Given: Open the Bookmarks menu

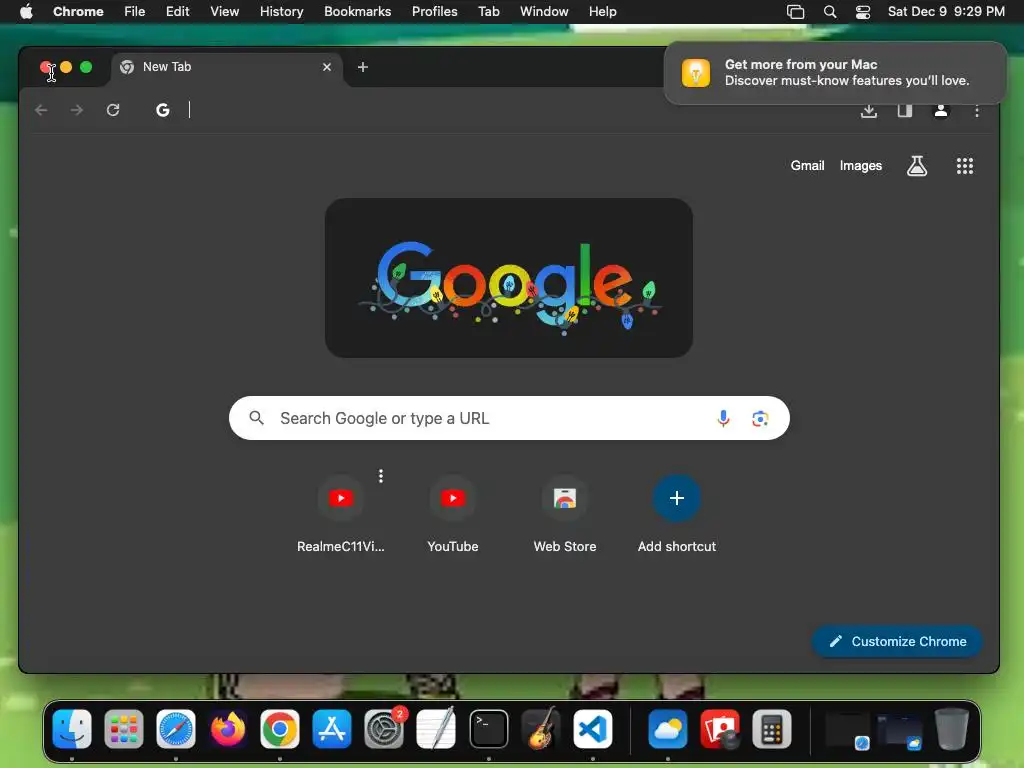Looking at the screenshot, I should click(x=357, y=11).
